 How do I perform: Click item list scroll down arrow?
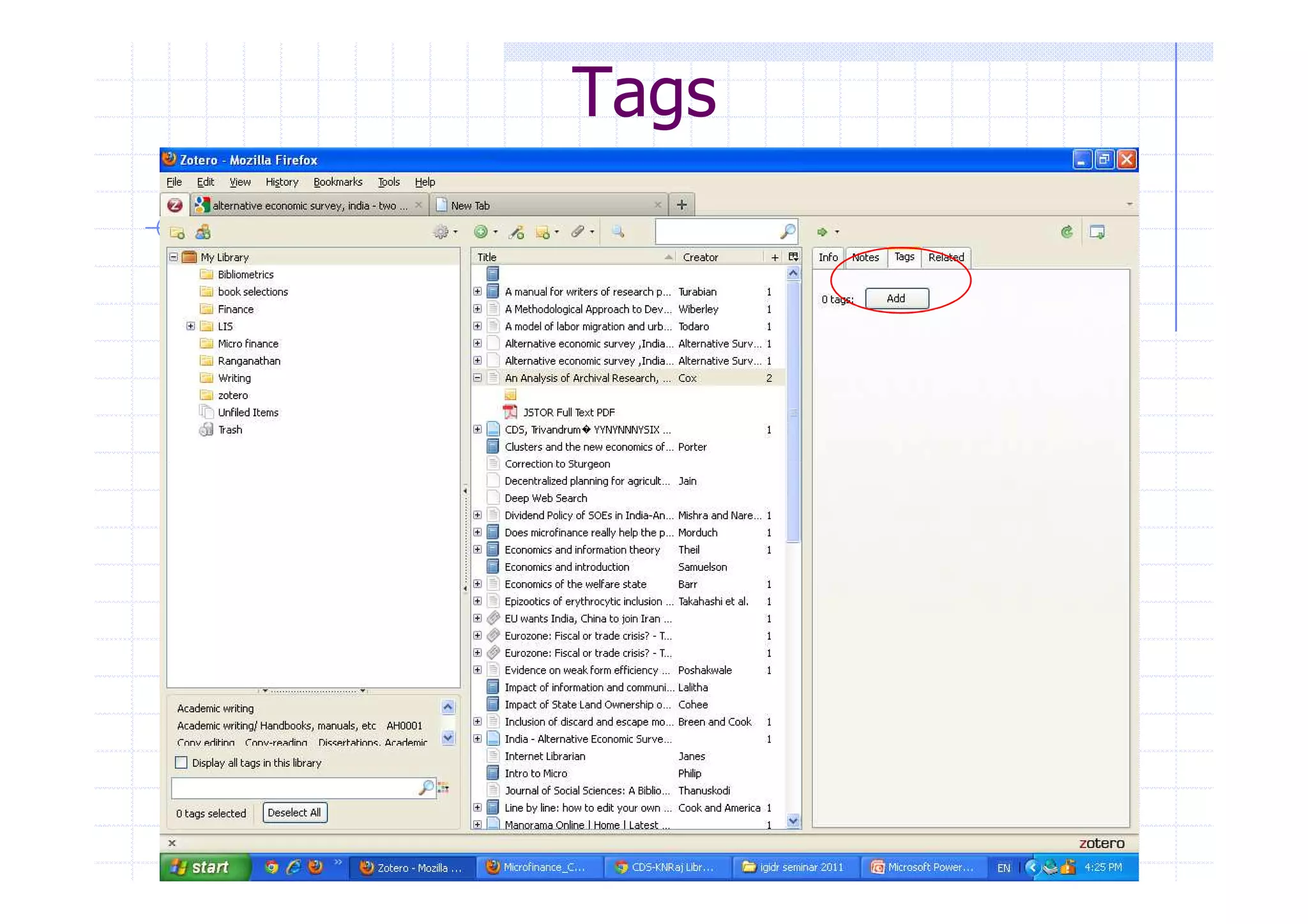click(x=793, y=821)
